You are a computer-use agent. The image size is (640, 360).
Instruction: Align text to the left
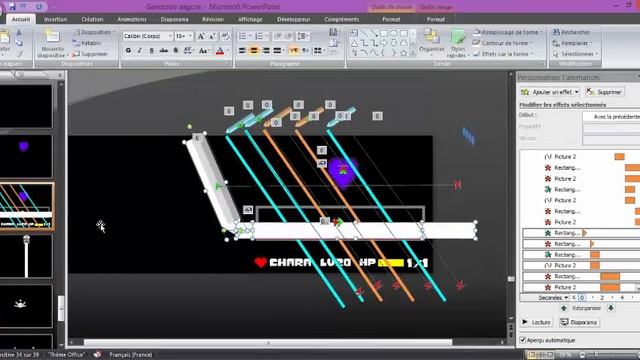pos(242,51)
